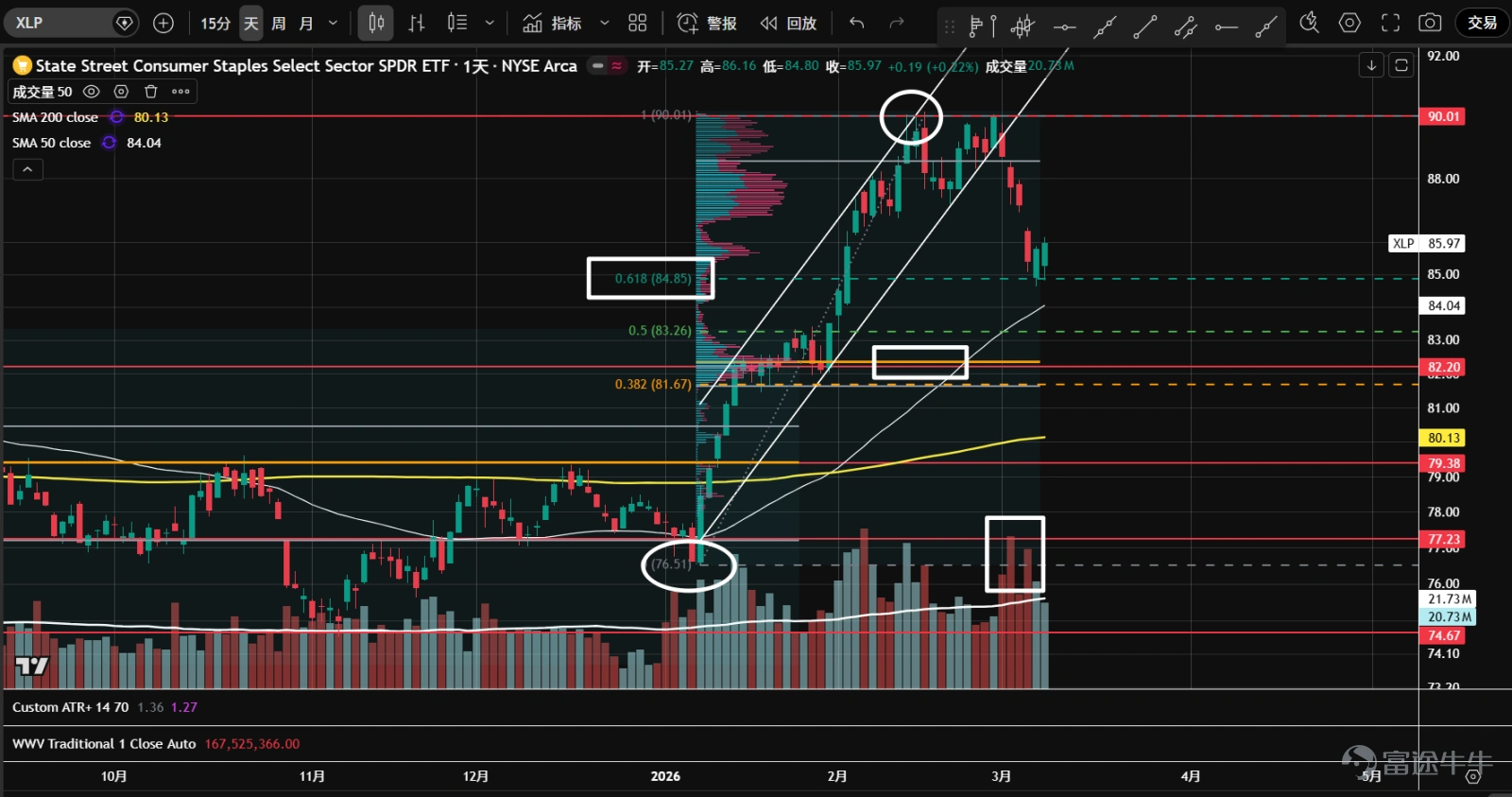Expand the timeframe interval dropdown
Viewport: 1512px width, 797px height.
333,23
